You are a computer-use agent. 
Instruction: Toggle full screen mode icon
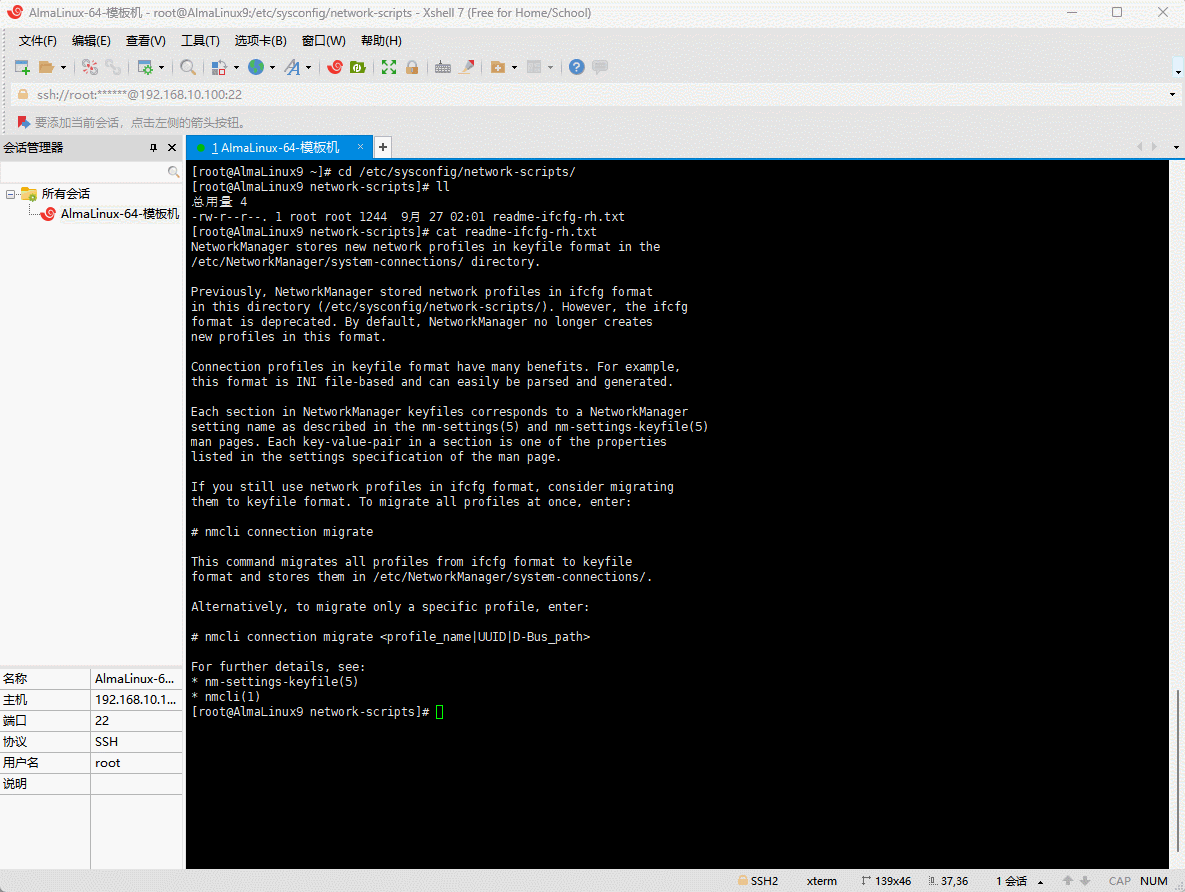coord(389,67)
